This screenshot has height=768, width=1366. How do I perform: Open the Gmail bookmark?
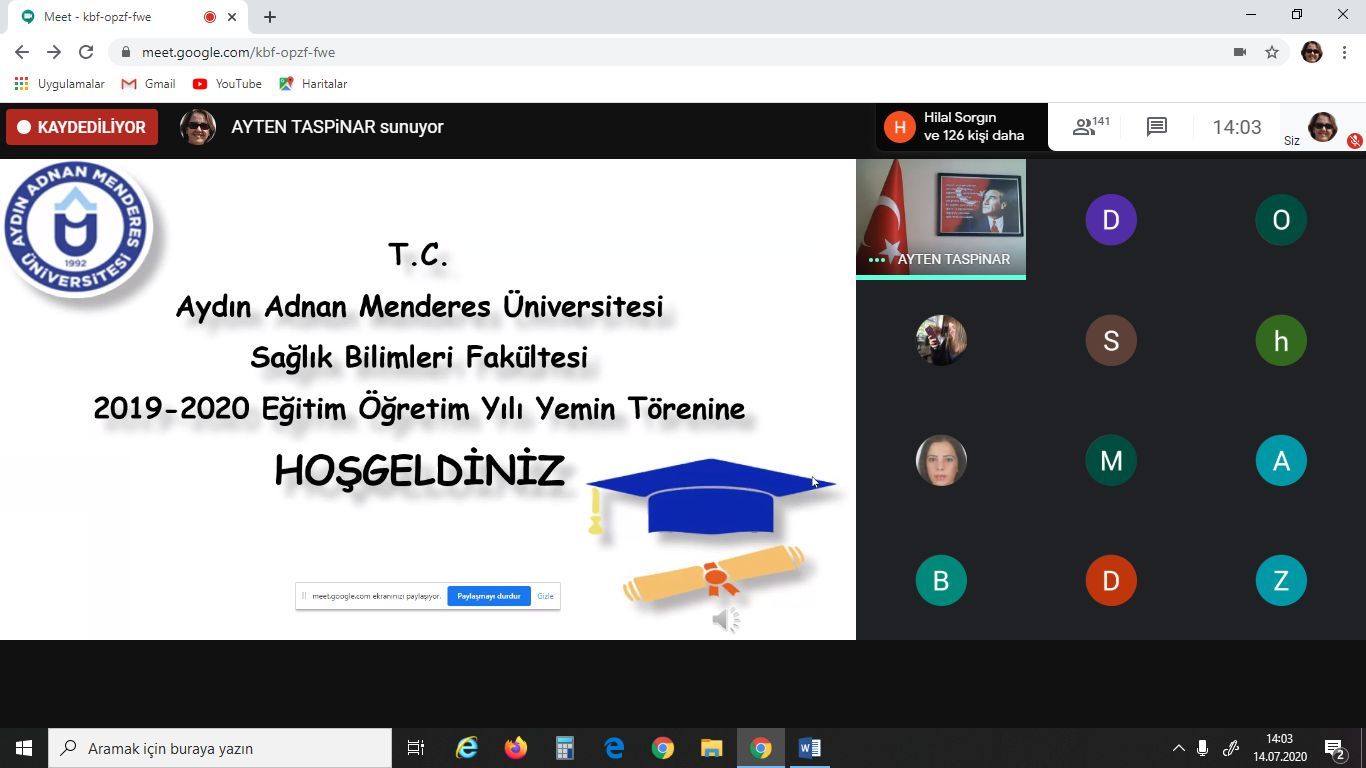[148, 84]
